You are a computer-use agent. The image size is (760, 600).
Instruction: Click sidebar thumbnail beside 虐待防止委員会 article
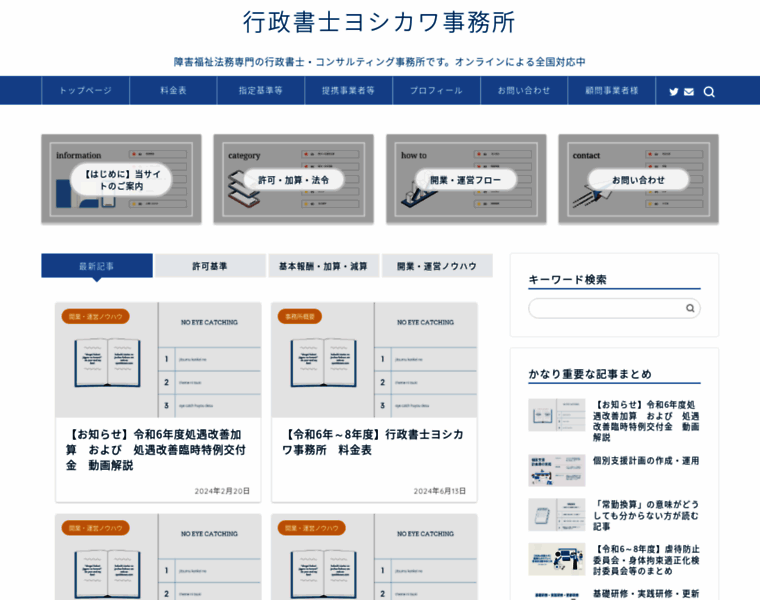point(556,559)
